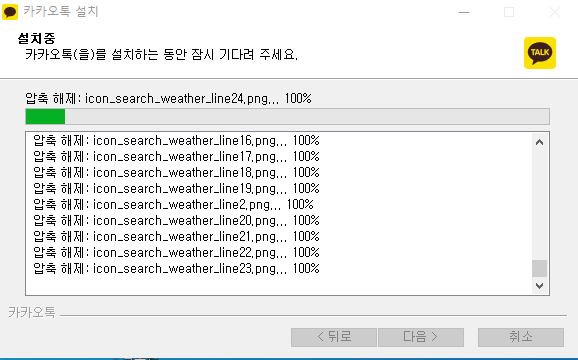This screenshot has height=360, width=578.
Task: Click the disabled maximize button in the title bar
Action: (x=509, y=12)
